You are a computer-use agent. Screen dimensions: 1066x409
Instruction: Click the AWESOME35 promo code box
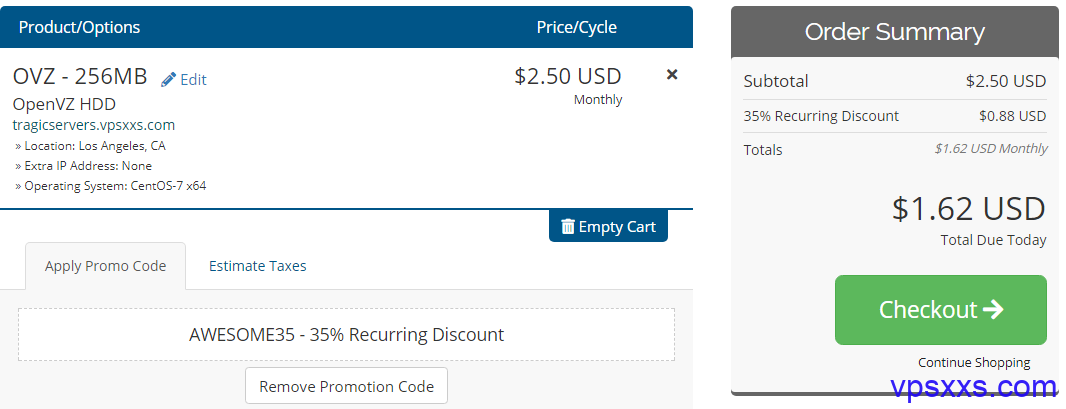[x=346, y=334]
